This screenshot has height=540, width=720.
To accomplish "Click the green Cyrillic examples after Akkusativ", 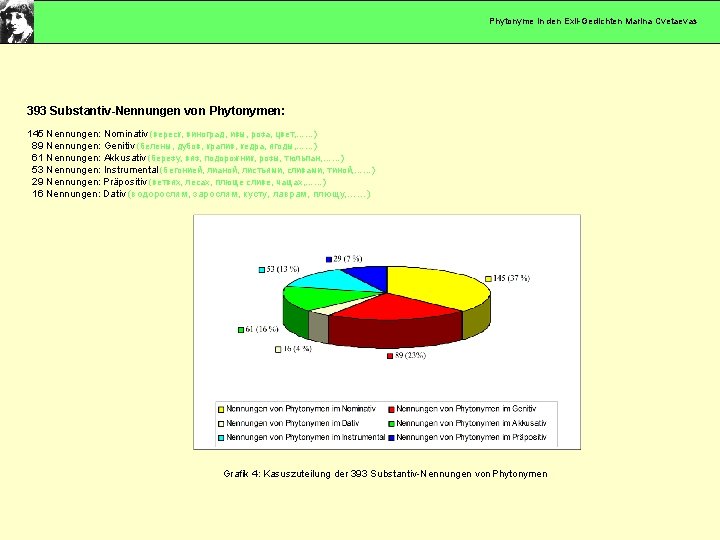I will (246, 158).
